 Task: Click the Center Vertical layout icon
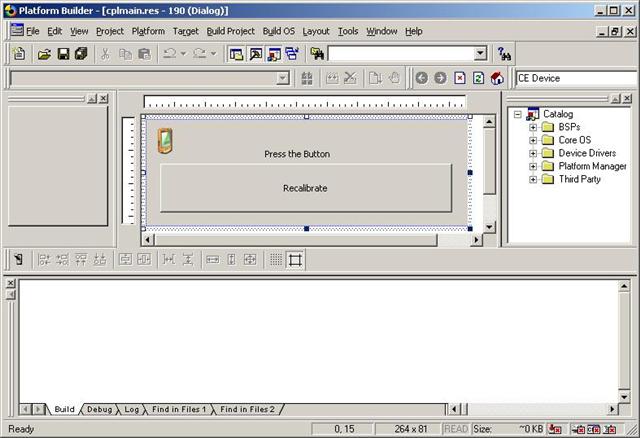click(125, 259)
